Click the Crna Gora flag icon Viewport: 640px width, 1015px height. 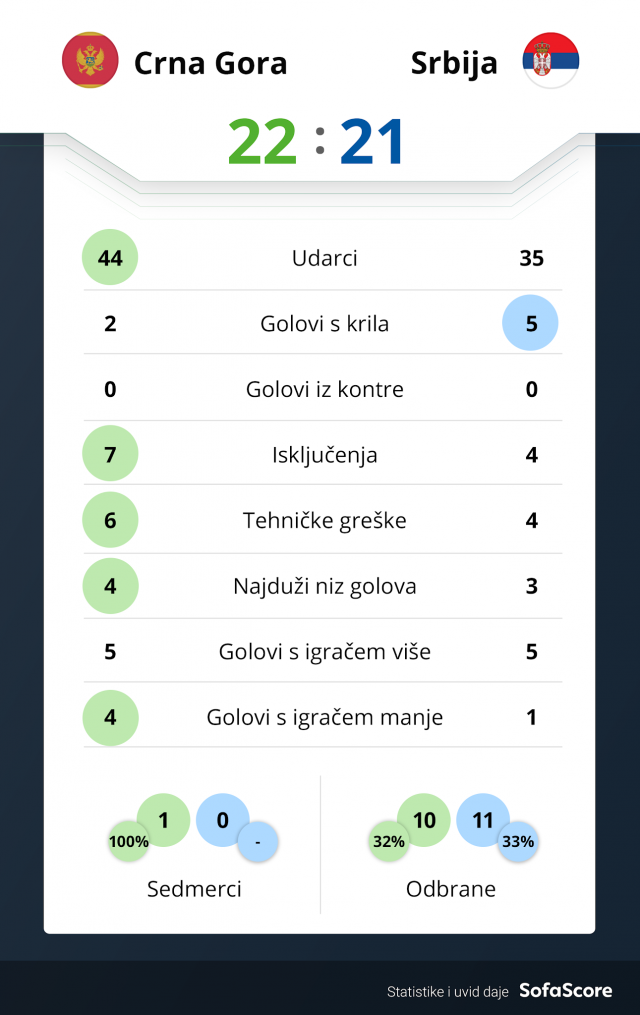90,60
